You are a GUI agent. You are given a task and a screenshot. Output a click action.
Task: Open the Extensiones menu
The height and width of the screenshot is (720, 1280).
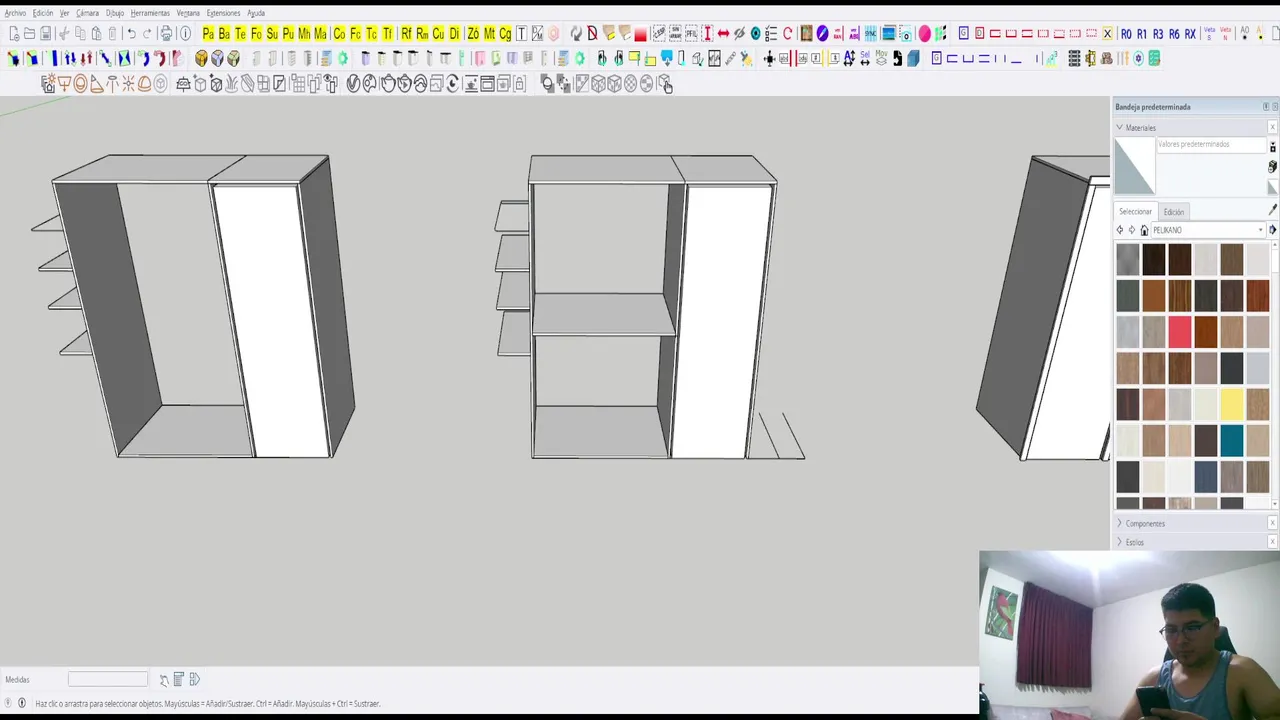click(x=223, y=13)
